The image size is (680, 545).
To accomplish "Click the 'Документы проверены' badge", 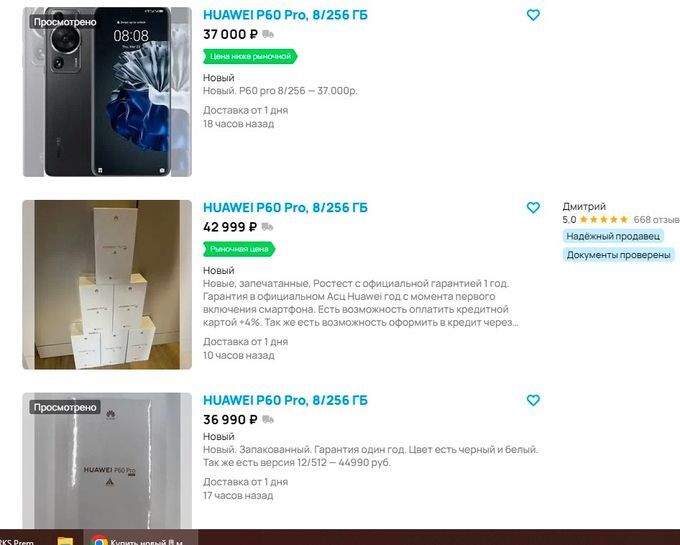I will pyautogui.click(x=618, y=255).
